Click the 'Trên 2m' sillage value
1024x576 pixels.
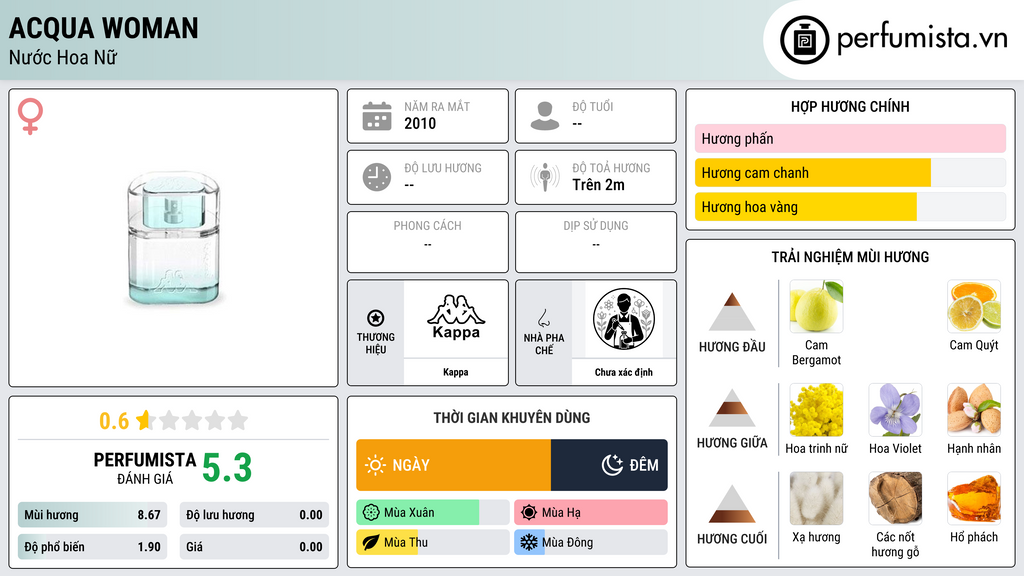598,185
